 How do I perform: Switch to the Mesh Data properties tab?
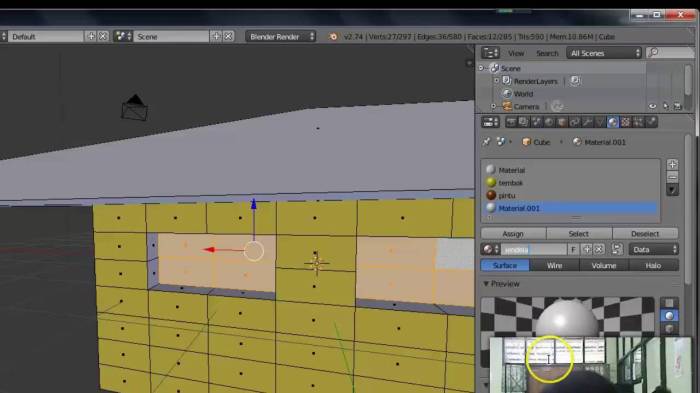[x=600, y=122]
